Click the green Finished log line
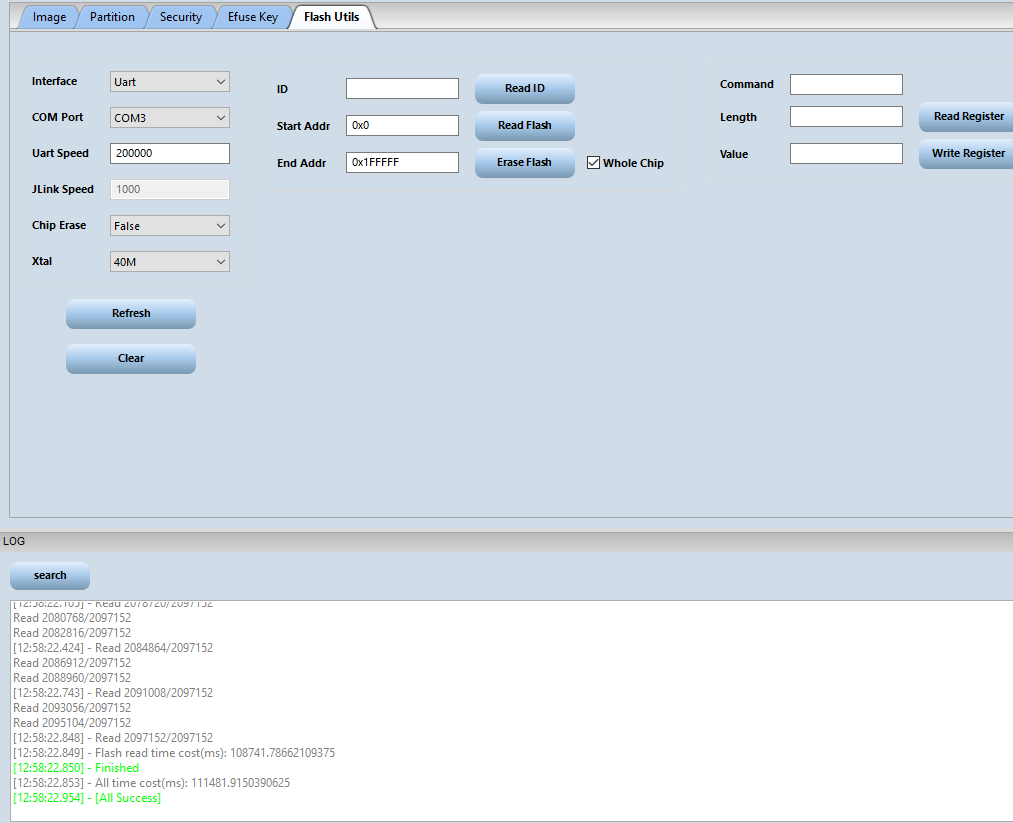 pyautogui.click(x=76, y=768)
